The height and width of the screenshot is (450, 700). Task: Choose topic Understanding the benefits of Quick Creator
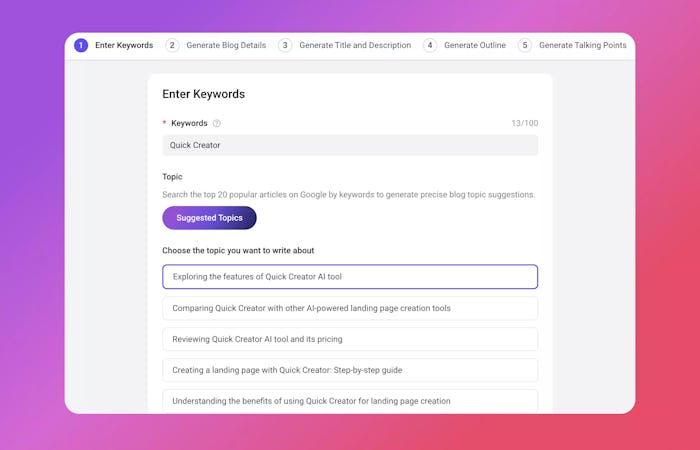coord(350,401)
